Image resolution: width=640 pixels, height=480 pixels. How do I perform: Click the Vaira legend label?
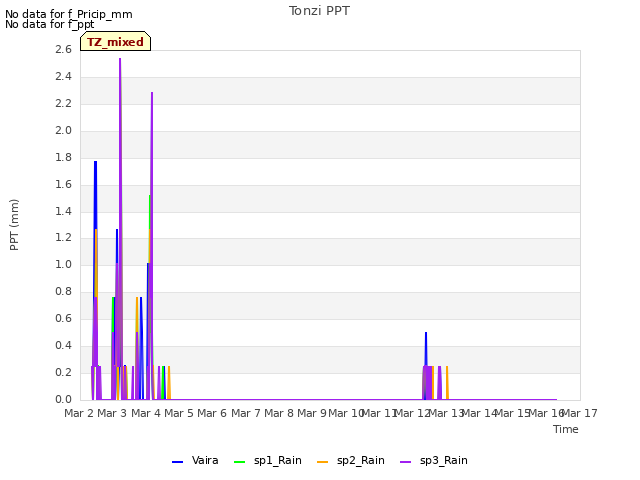(205, 460)
